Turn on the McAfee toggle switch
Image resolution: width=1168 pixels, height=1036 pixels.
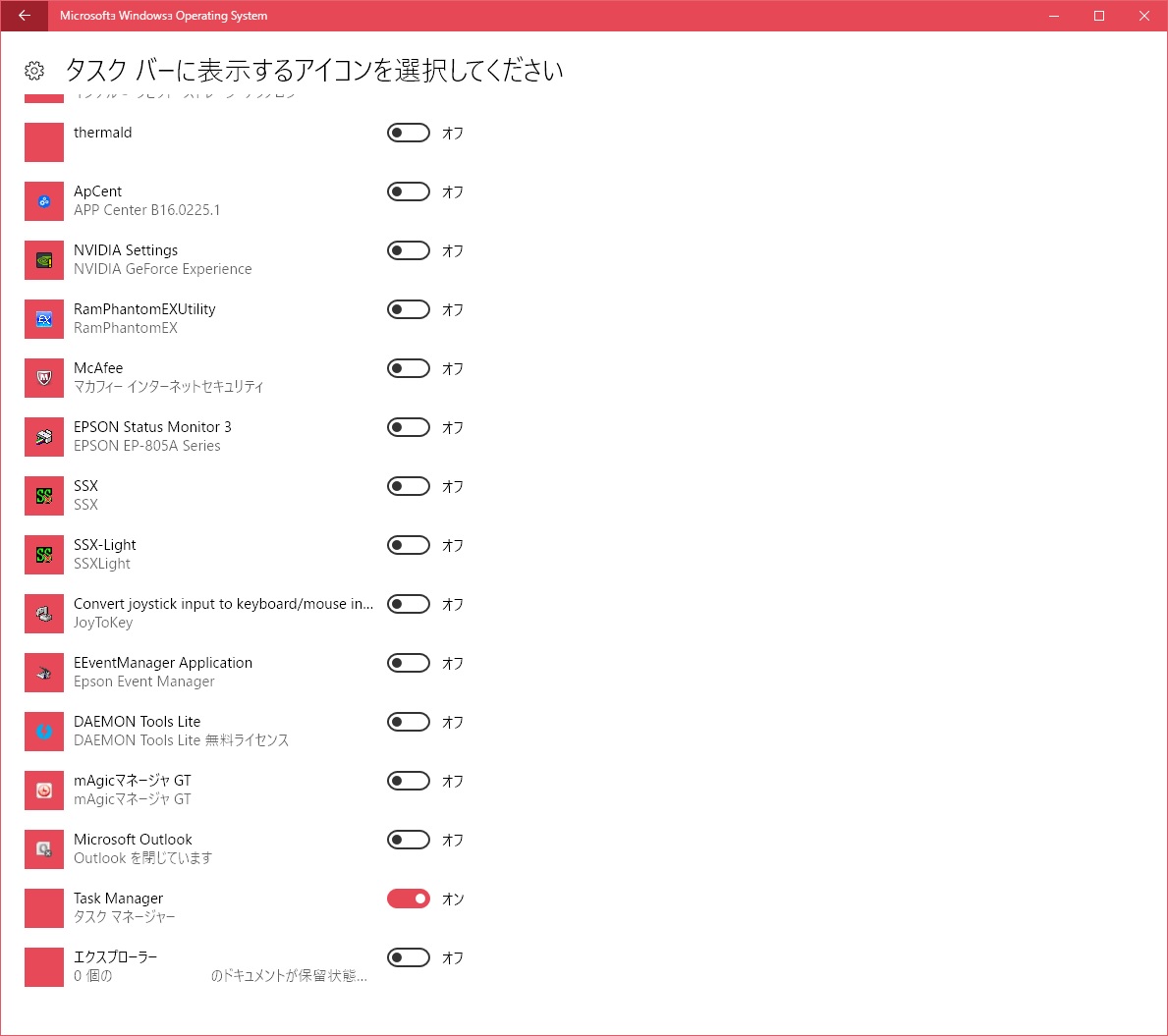point(409,368)
